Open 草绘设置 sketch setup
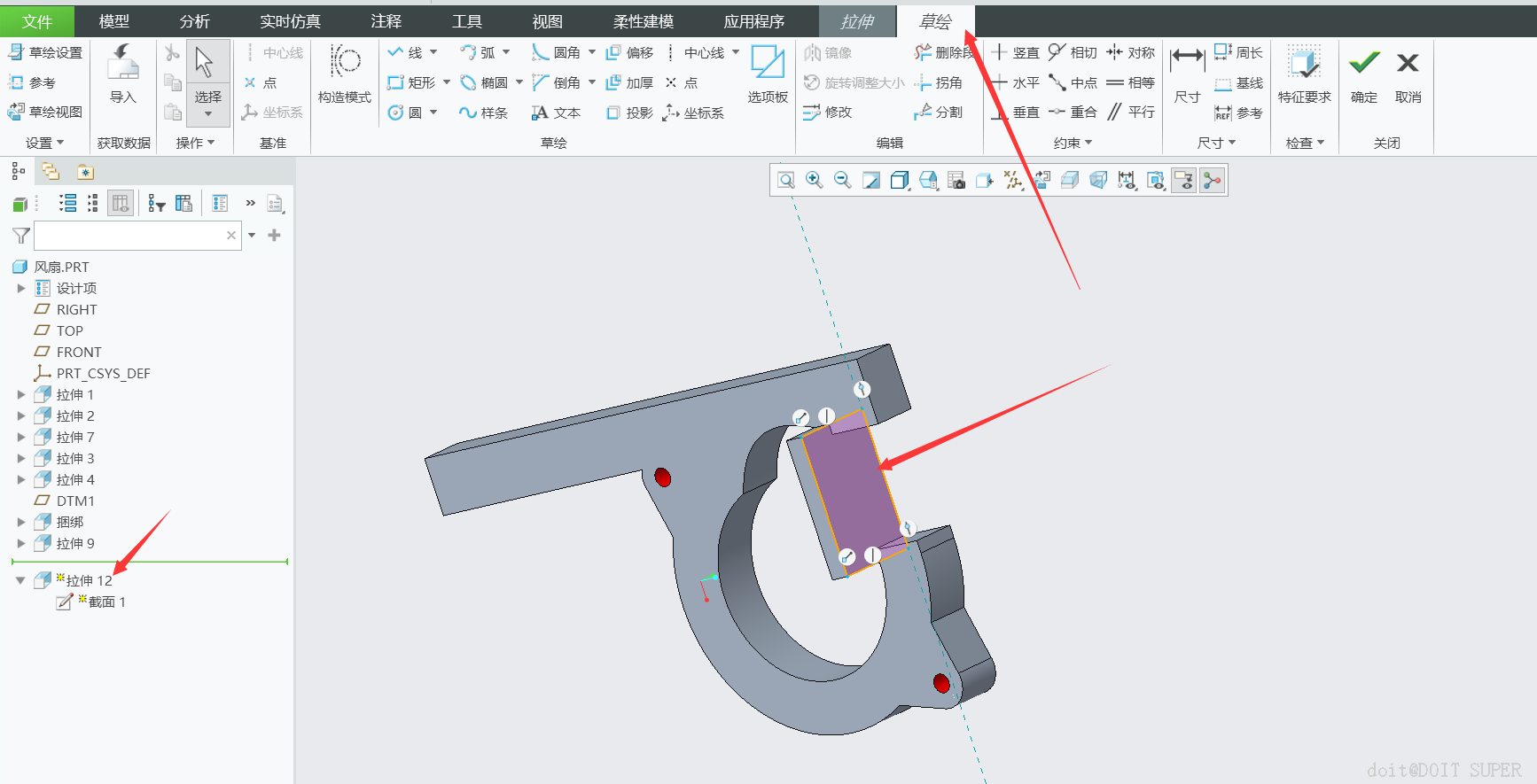Viewport: 1537px width, 784px height. coord(45,52)
